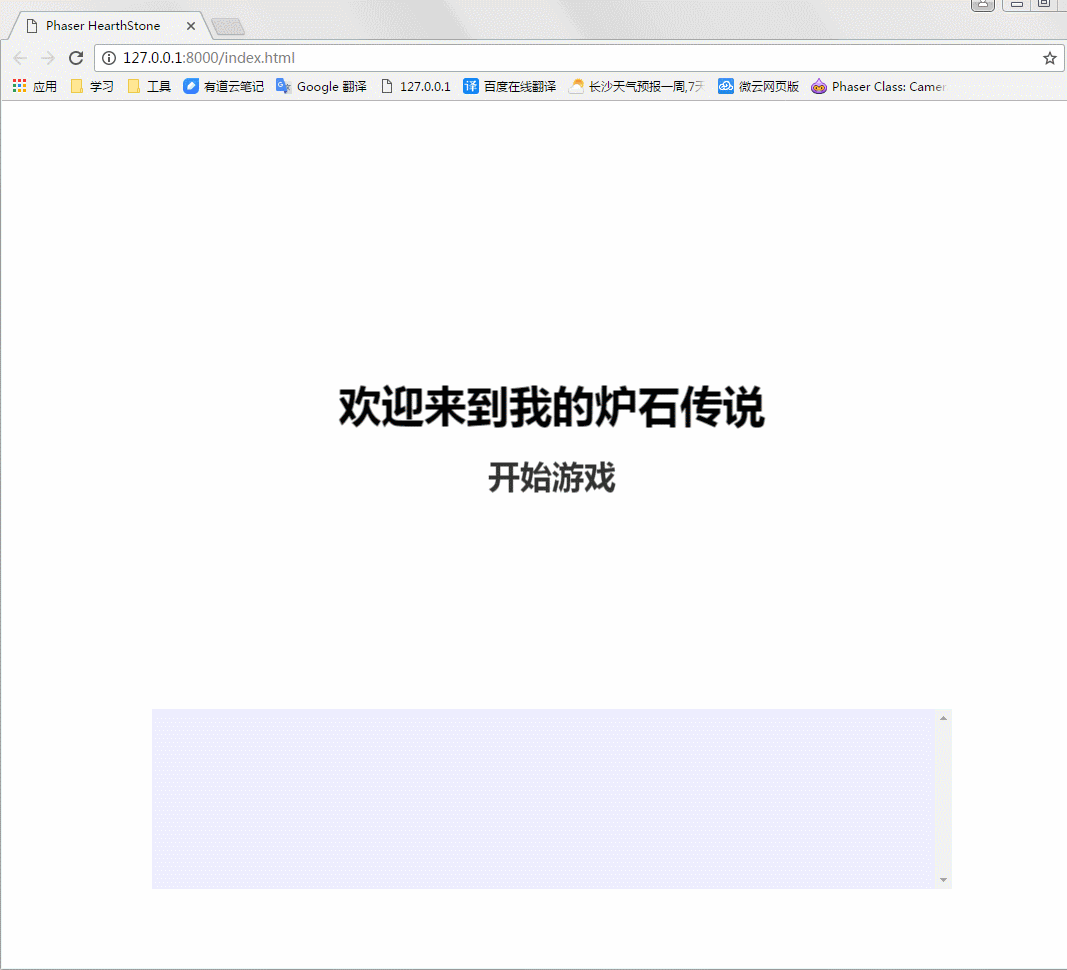Click the scroll up arrow of log panel
Screen dimensions: 1067x970
(x=943, y=718)
